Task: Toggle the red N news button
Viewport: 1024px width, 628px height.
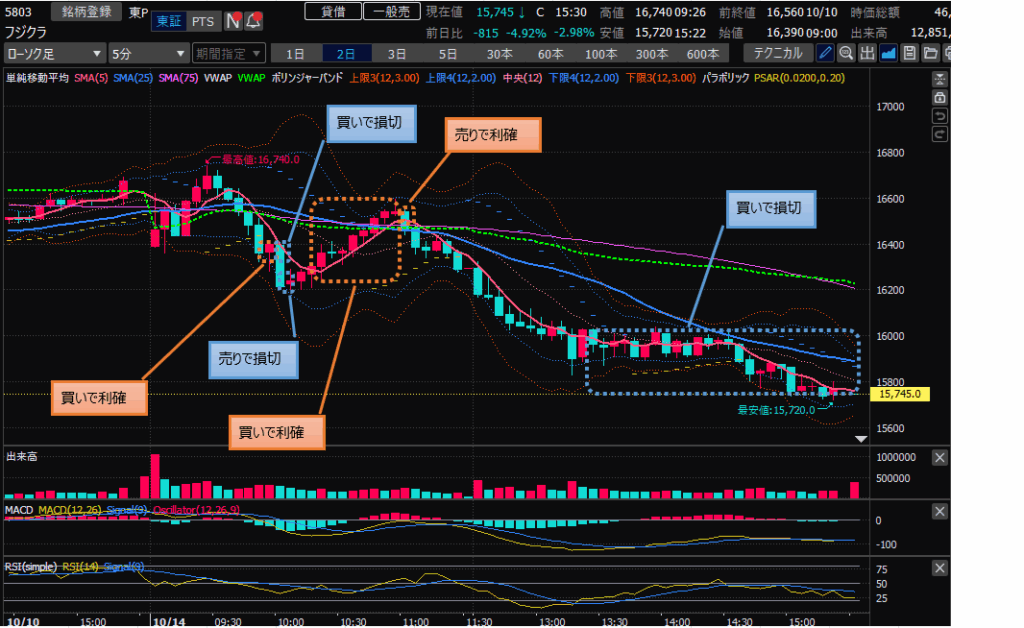Action: click(232, 21)
